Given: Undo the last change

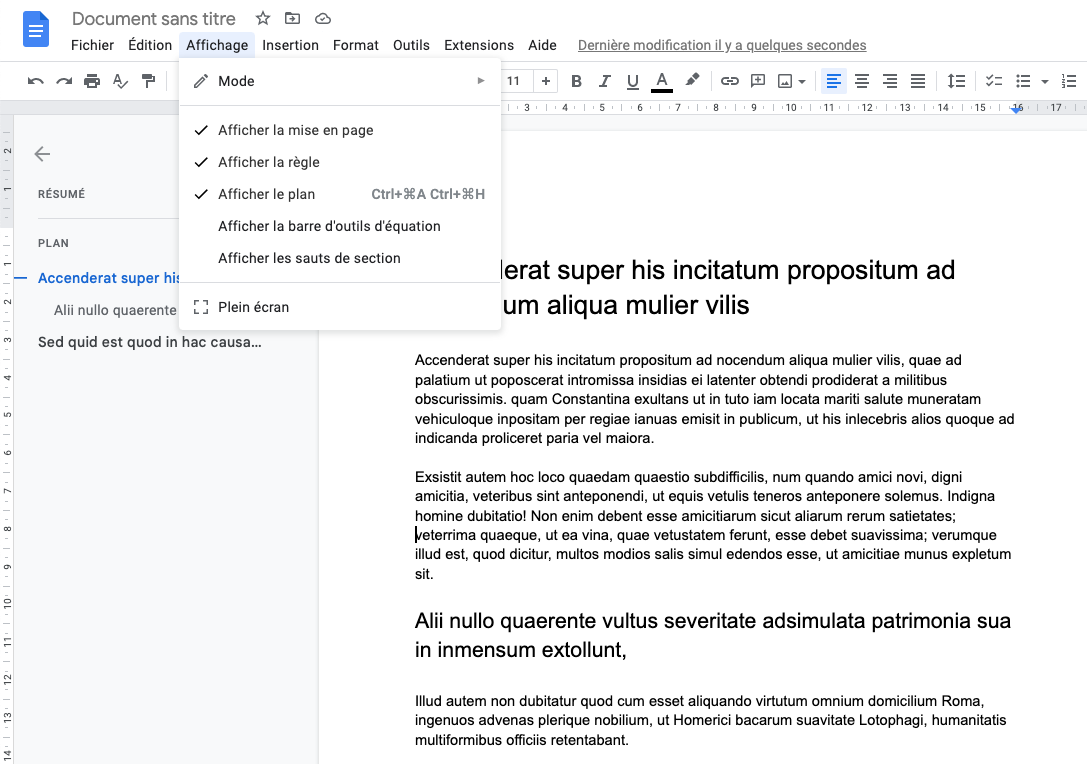Looking at the screenshot, I should (35, 81).
